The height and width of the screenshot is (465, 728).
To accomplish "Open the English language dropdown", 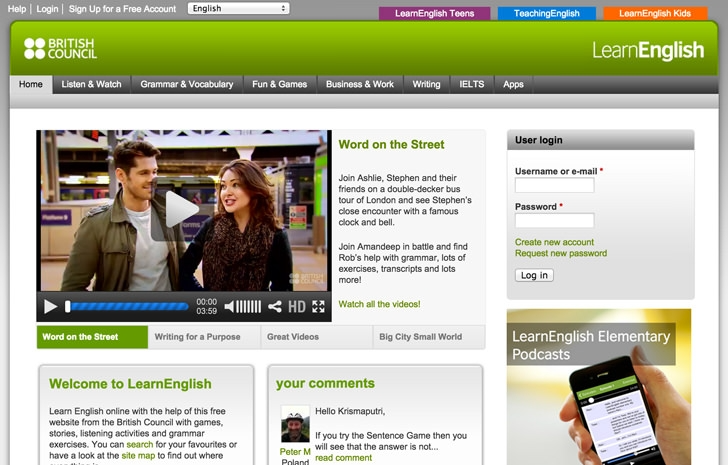I will tap(238, 8).
